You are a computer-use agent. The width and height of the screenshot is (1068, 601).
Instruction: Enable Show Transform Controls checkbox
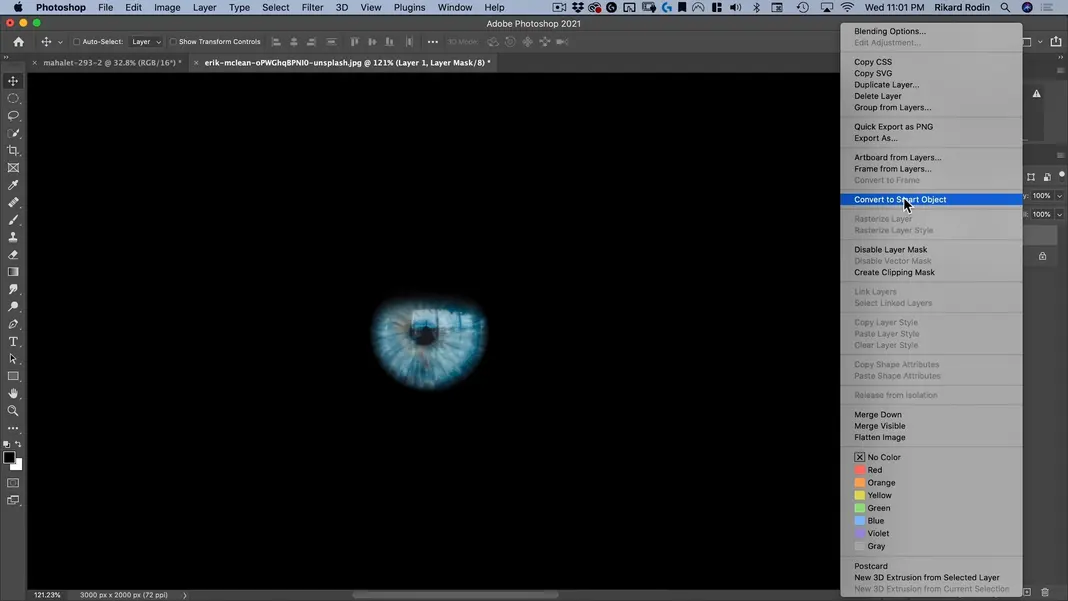(173, 42)
